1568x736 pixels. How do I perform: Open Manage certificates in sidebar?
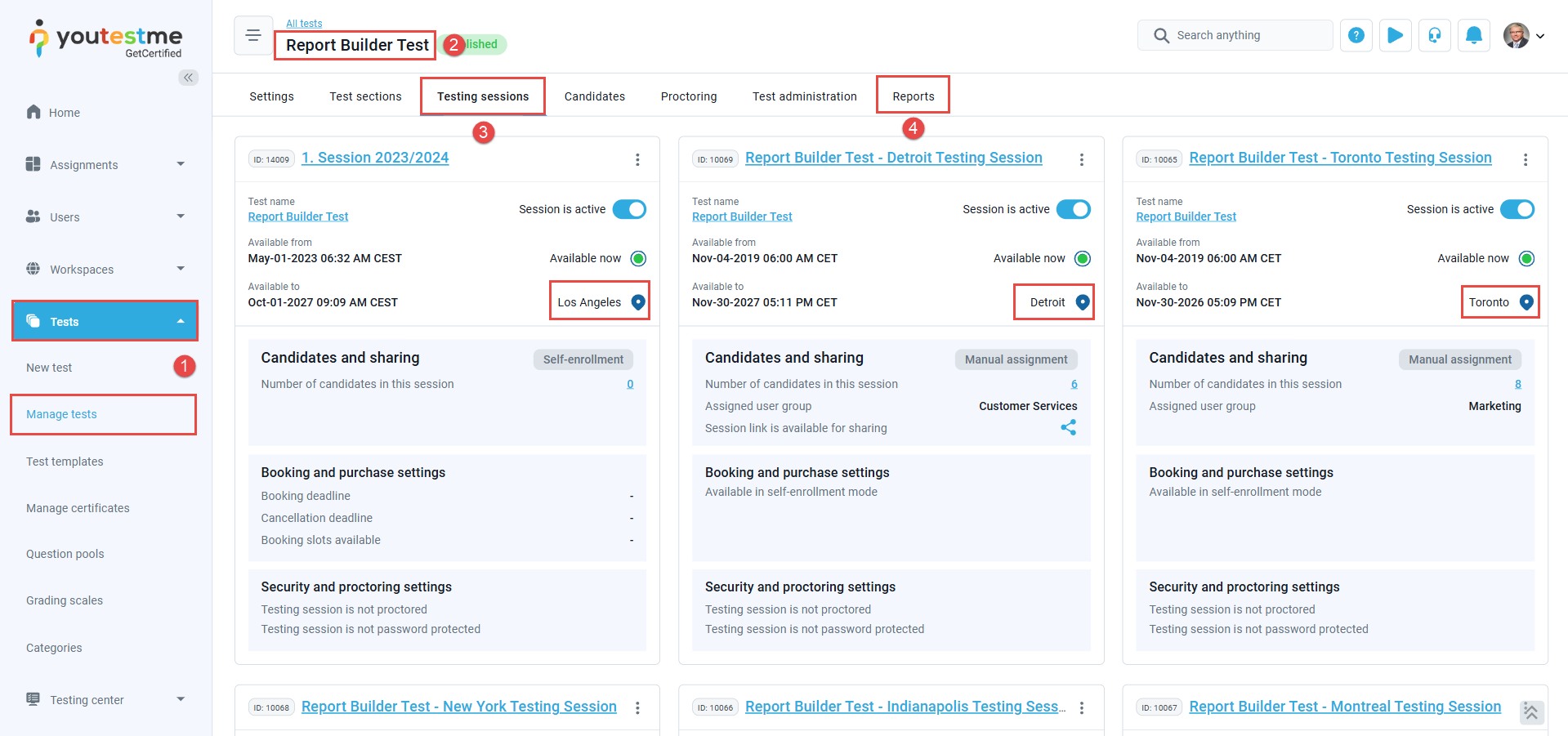pos(78,508)
